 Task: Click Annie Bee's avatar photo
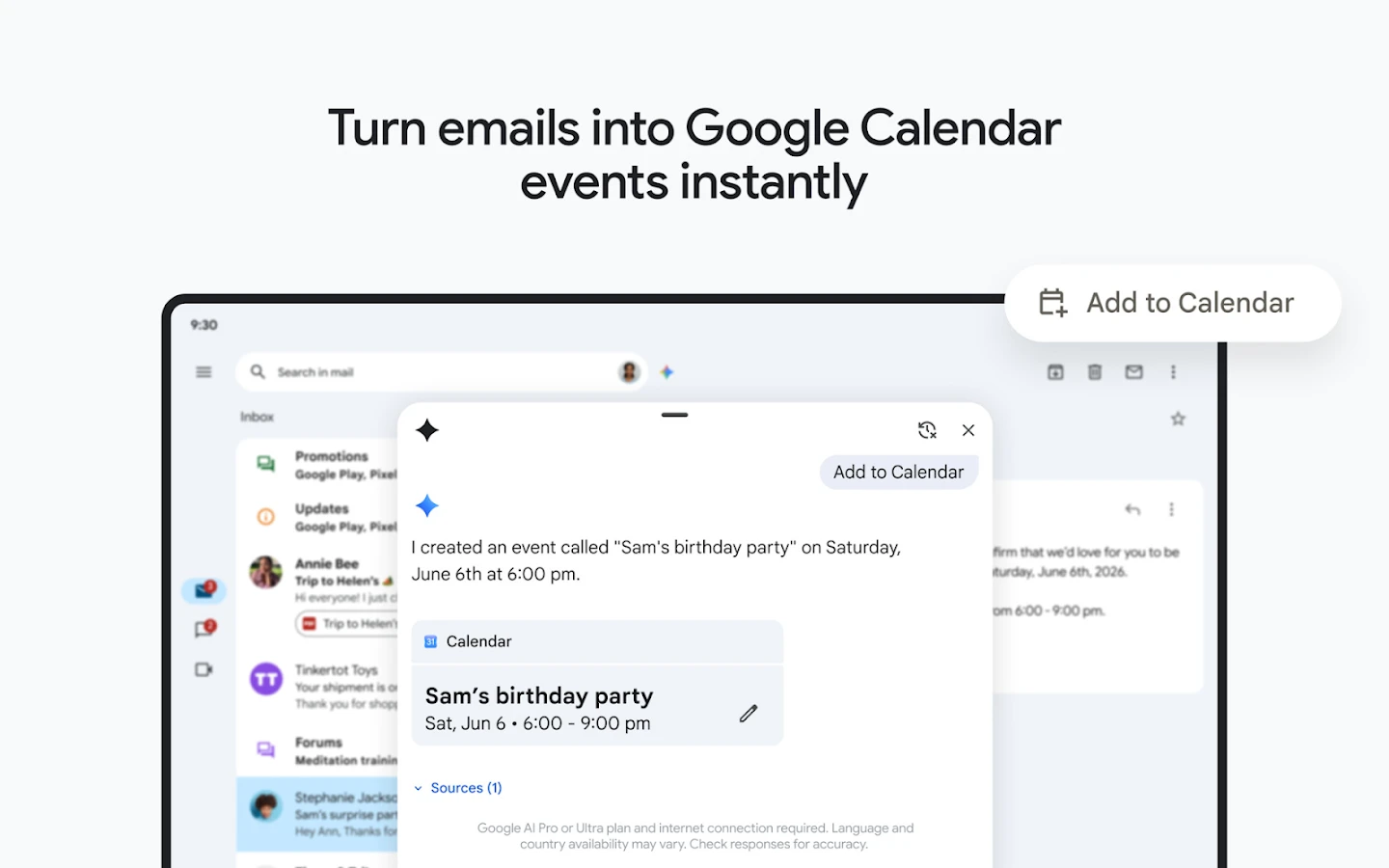[266, 572]
